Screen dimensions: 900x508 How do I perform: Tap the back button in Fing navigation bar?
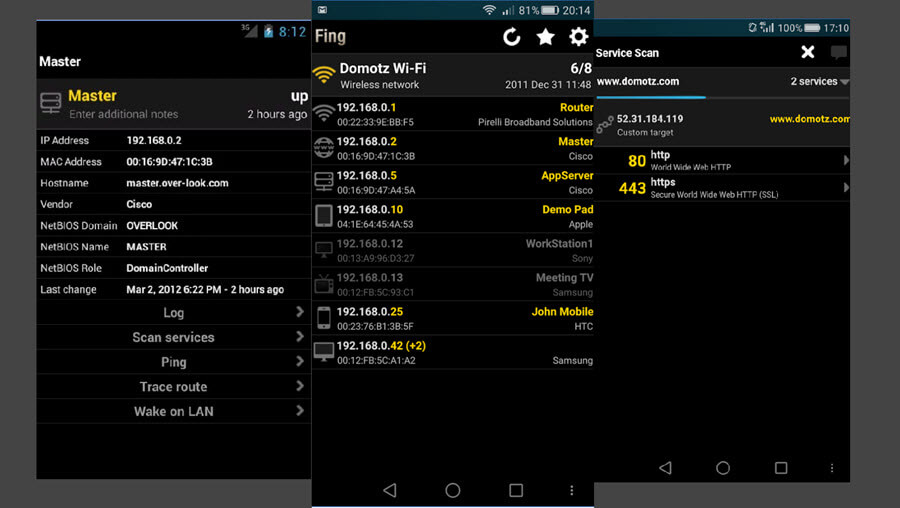[390, 490]
